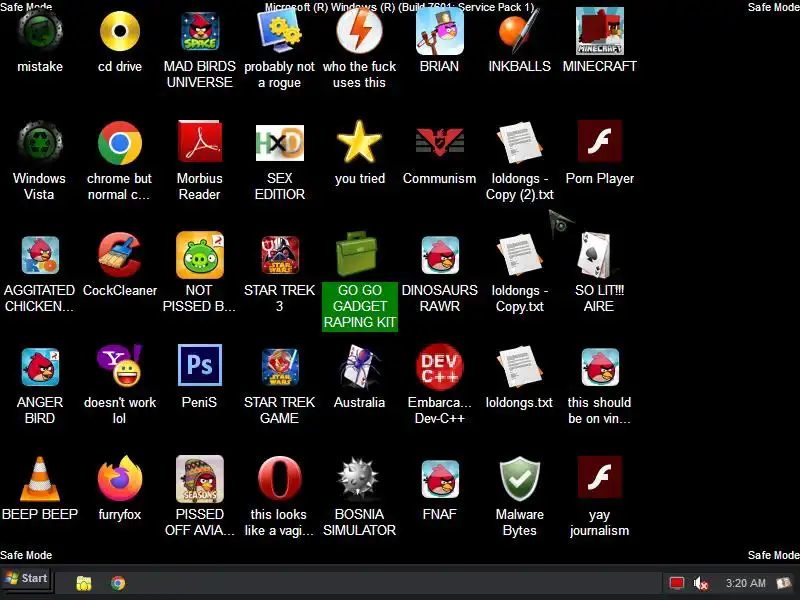Select the HxD hex editor icon
This screenshot has width=800, height=600.
click(x=280, y=143)
